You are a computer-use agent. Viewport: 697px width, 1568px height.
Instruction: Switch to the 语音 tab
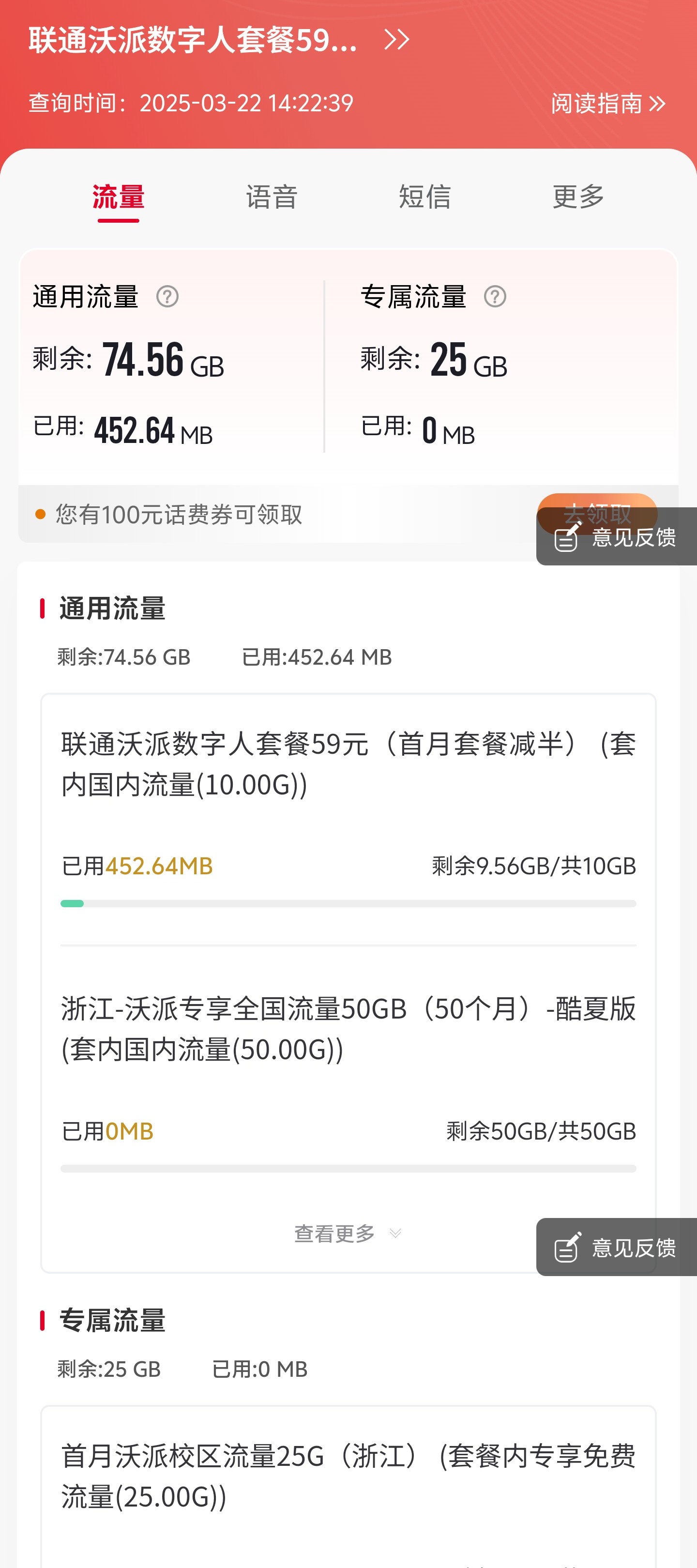click(x=272, y=197)
